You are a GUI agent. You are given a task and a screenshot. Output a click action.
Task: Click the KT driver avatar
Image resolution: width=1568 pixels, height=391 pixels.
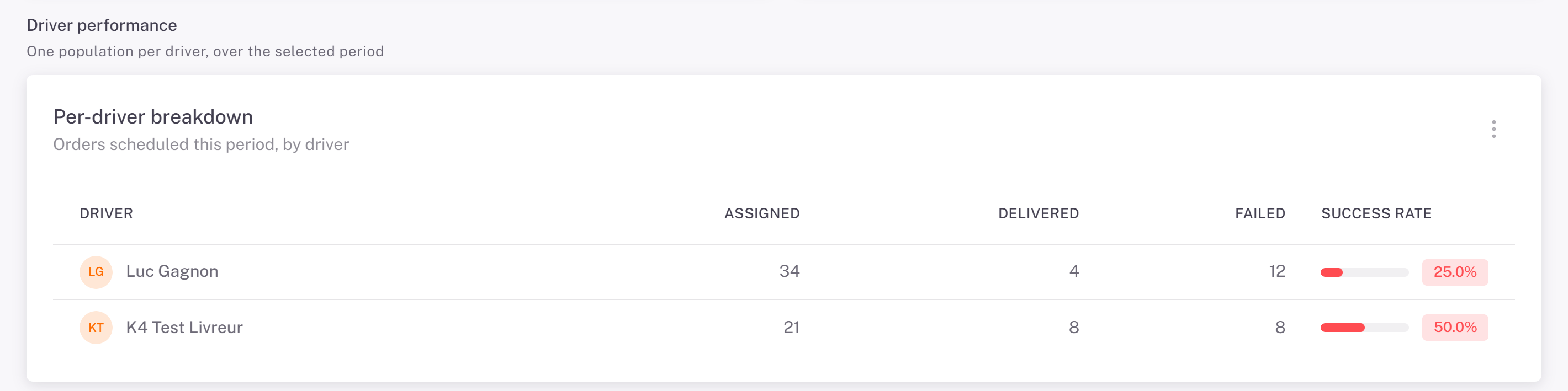pyautogui.click(x=96, y=328)
